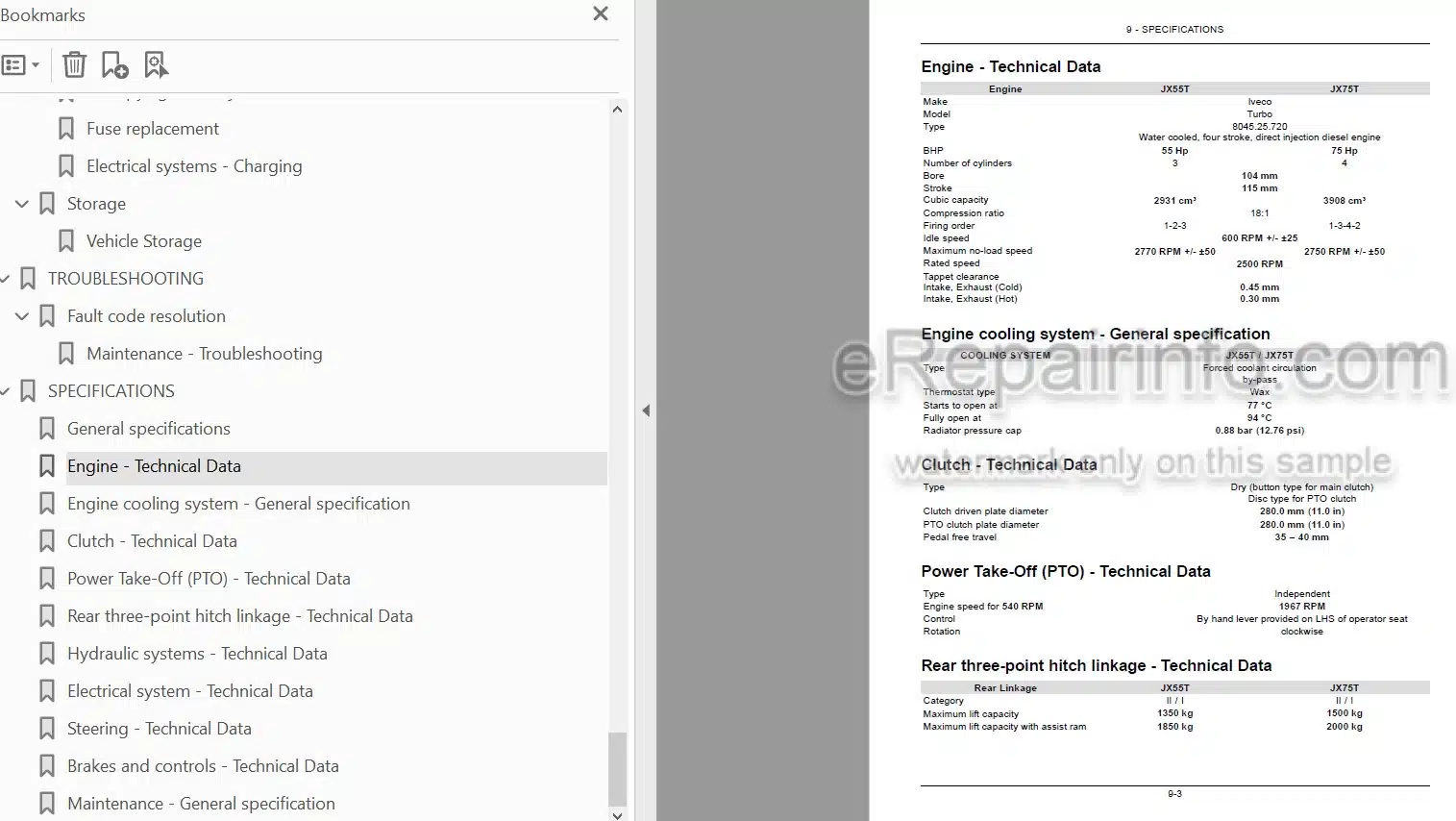The image size is (1456, 821).
Task: Open Electrical system - Technical Data bookmark
Action: [x=190, y=691]
